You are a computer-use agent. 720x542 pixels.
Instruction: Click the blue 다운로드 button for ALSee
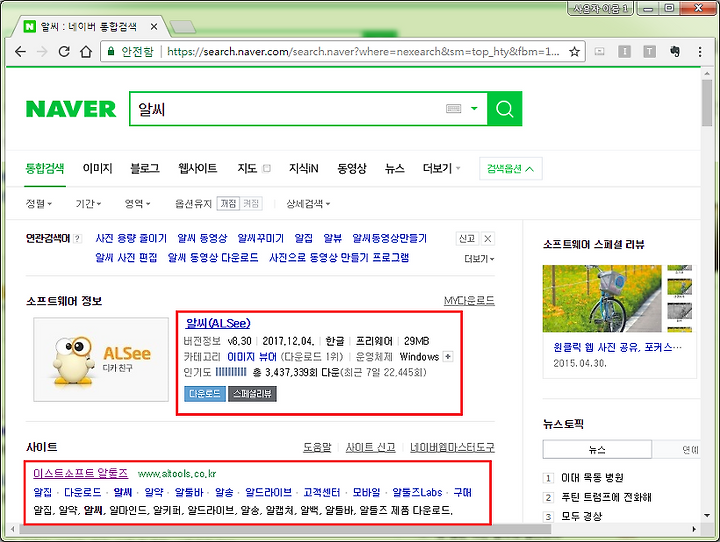[x=205, y=394]
